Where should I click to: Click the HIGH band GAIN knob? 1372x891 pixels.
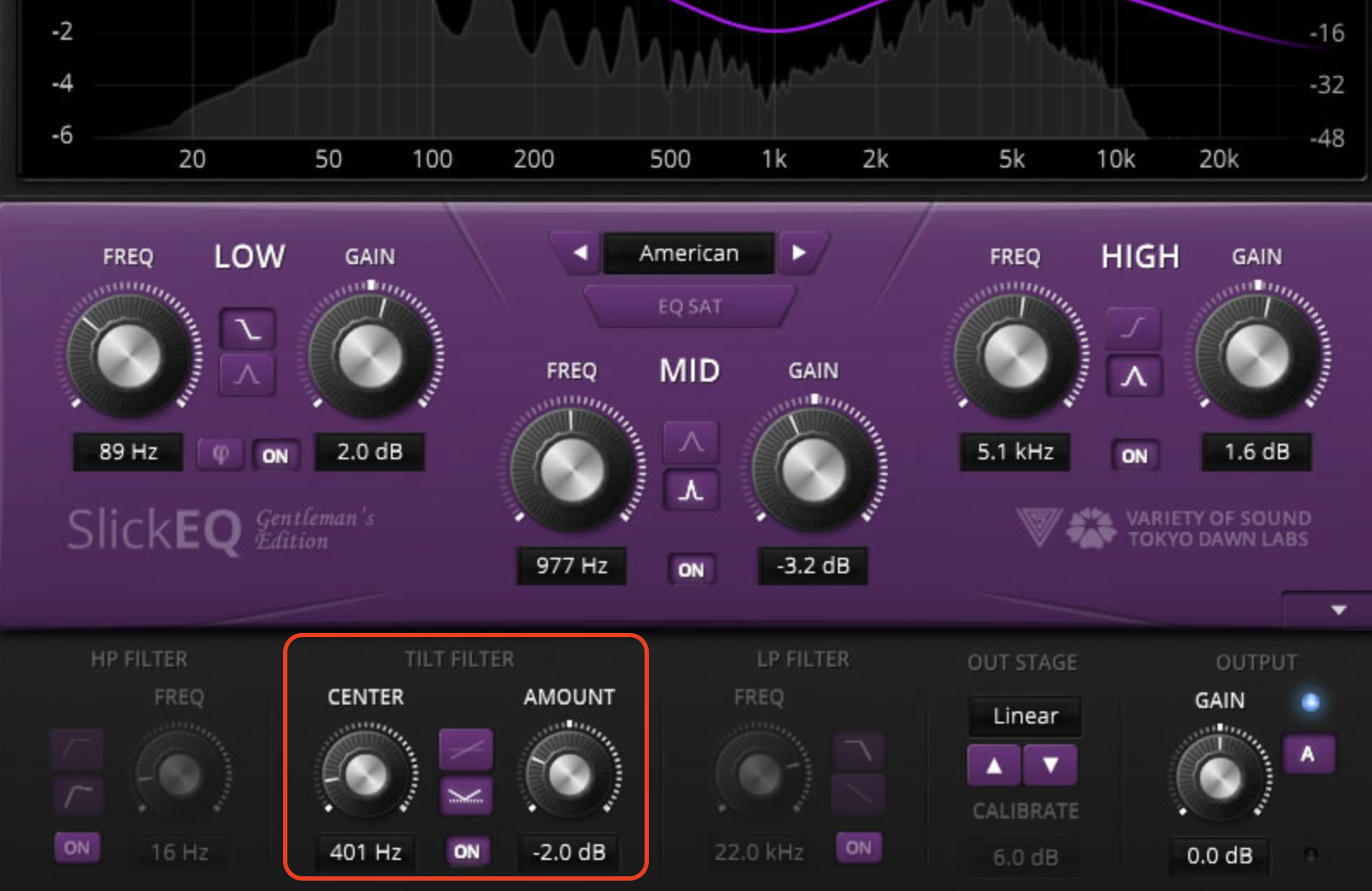(1257, 355)
